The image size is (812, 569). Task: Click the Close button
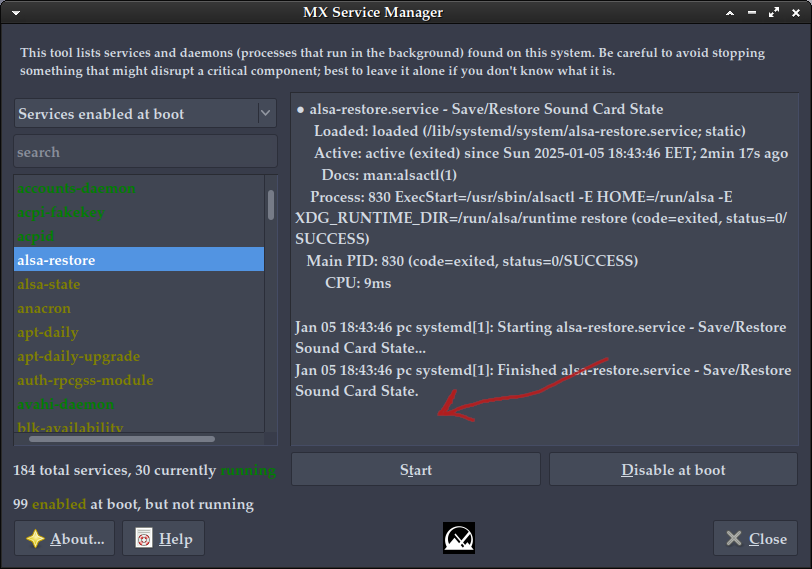pyautogui.click(x=755, y=538)
